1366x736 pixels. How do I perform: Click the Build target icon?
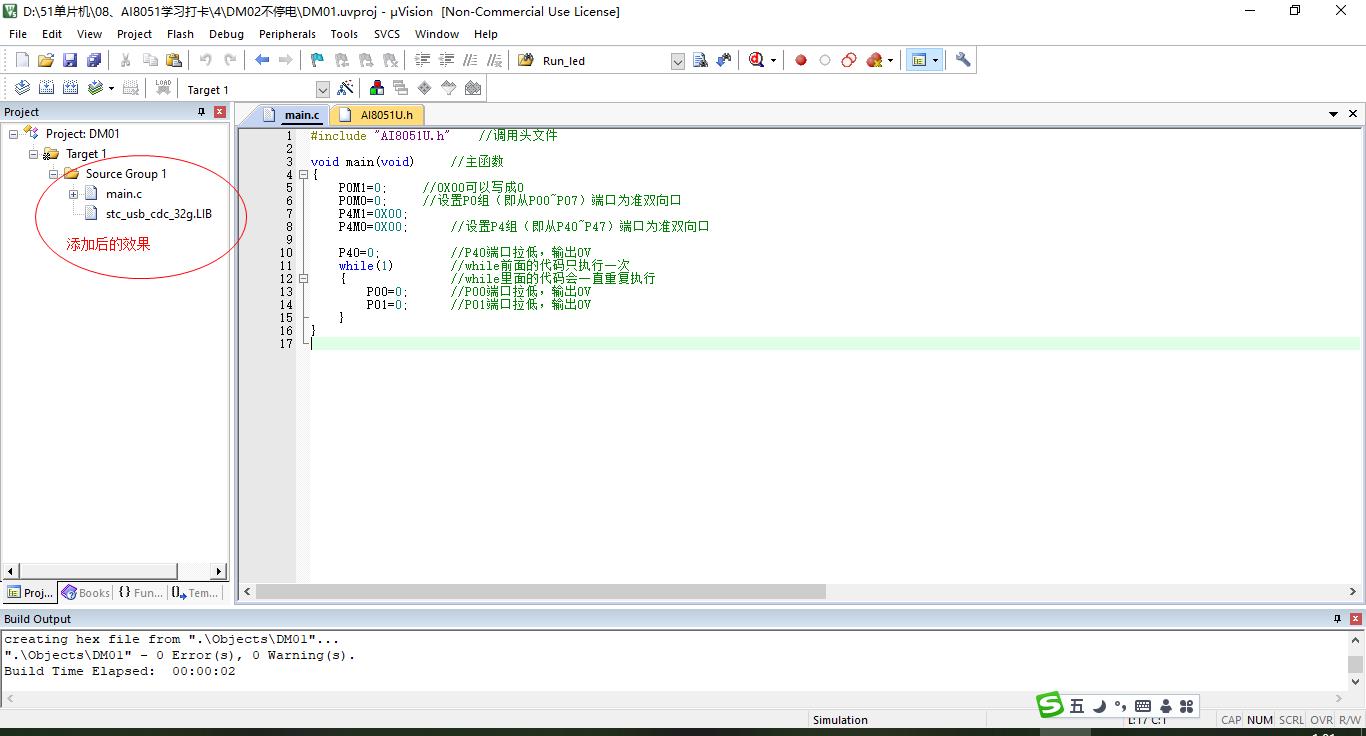[46, 88]
